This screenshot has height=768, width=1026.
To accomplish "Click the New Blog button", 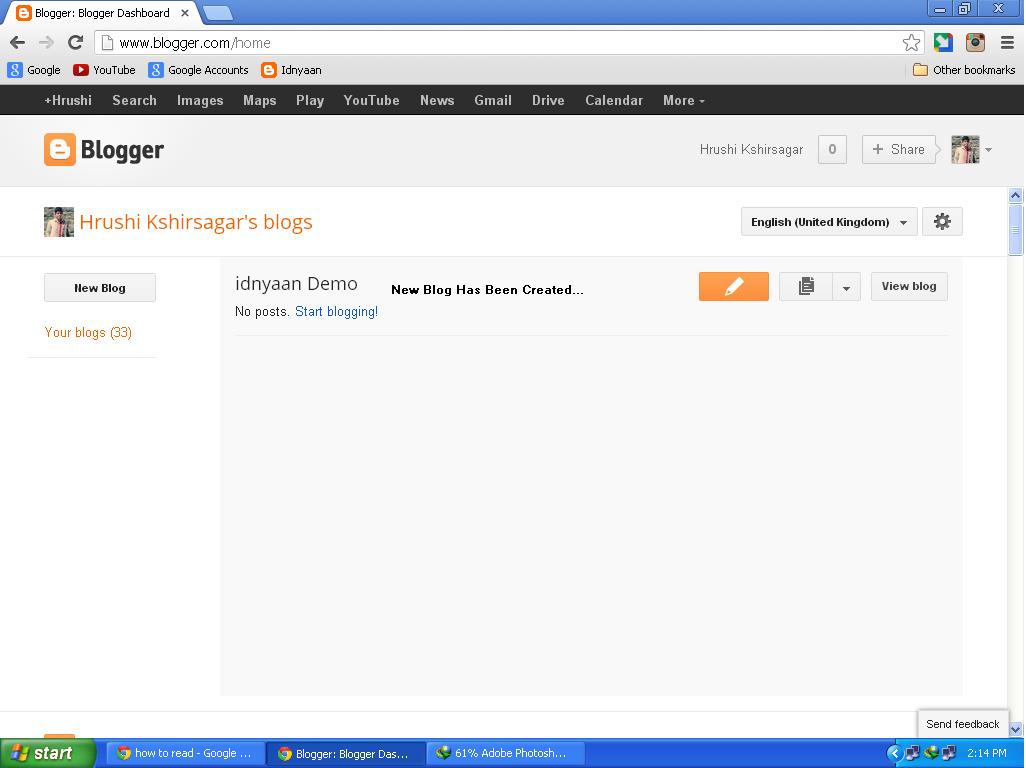I will pyautogui.click(x=99, y=288).
